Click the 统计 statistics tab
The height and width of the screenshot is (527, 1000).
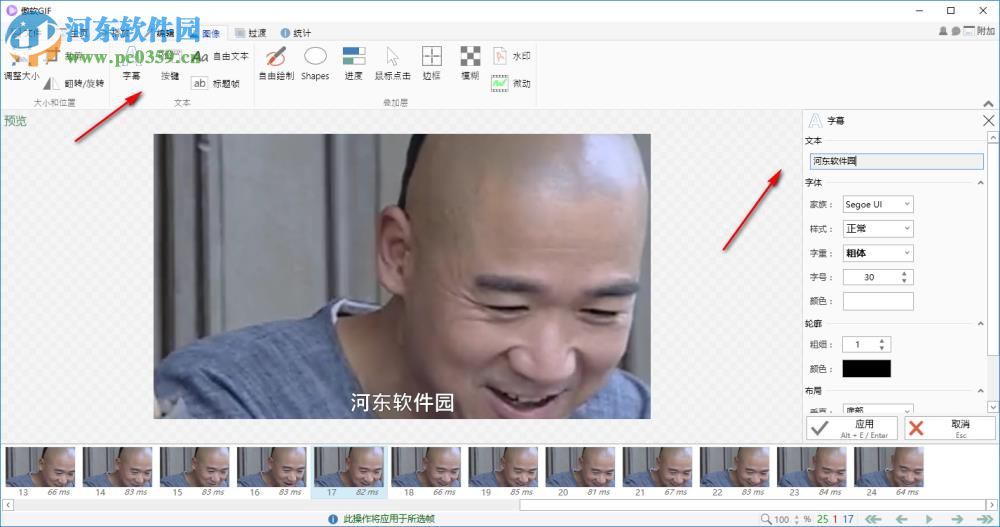296,33
